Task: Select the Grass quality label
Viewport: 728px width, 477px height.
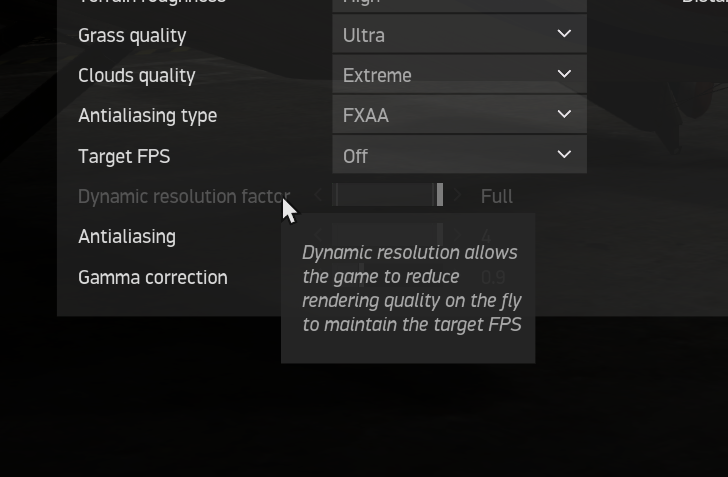Action: (x=132, y=36)
